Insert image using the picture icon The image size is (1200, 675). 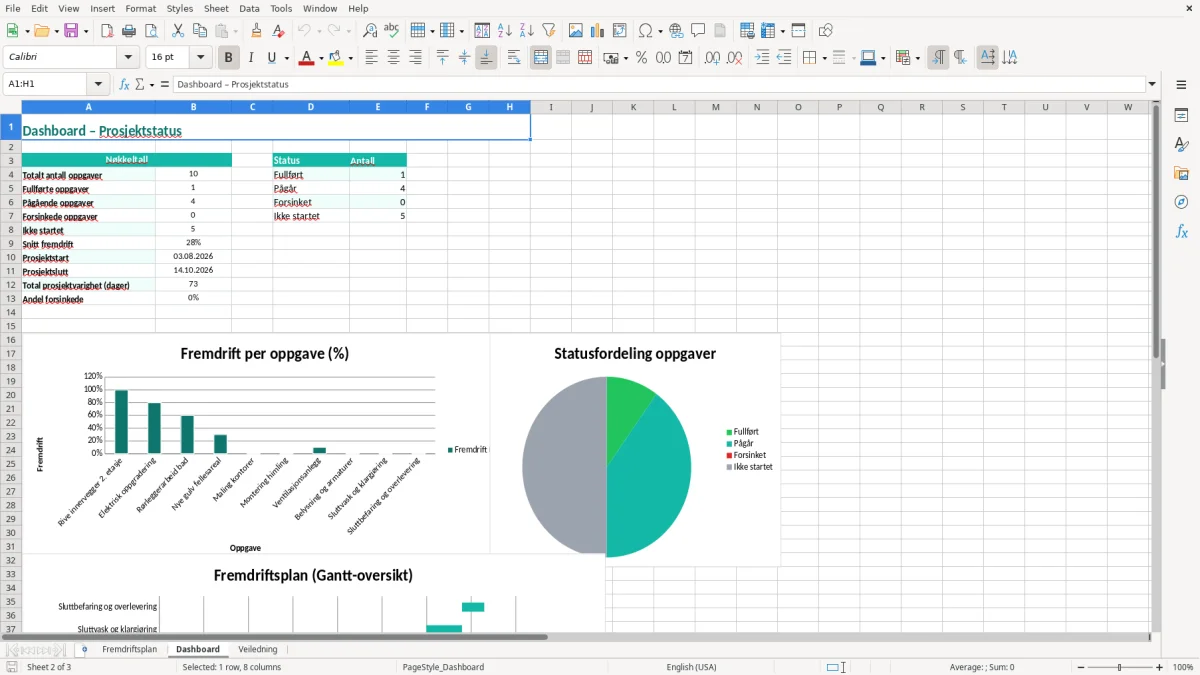coord(576,31)
